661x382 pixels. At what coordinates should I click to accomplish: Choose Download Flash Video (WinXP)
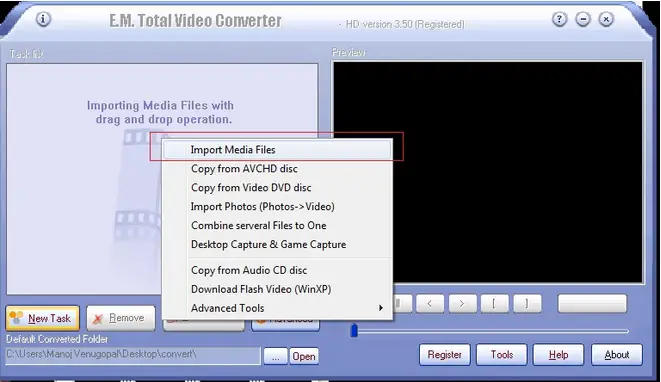coord(277,289)
